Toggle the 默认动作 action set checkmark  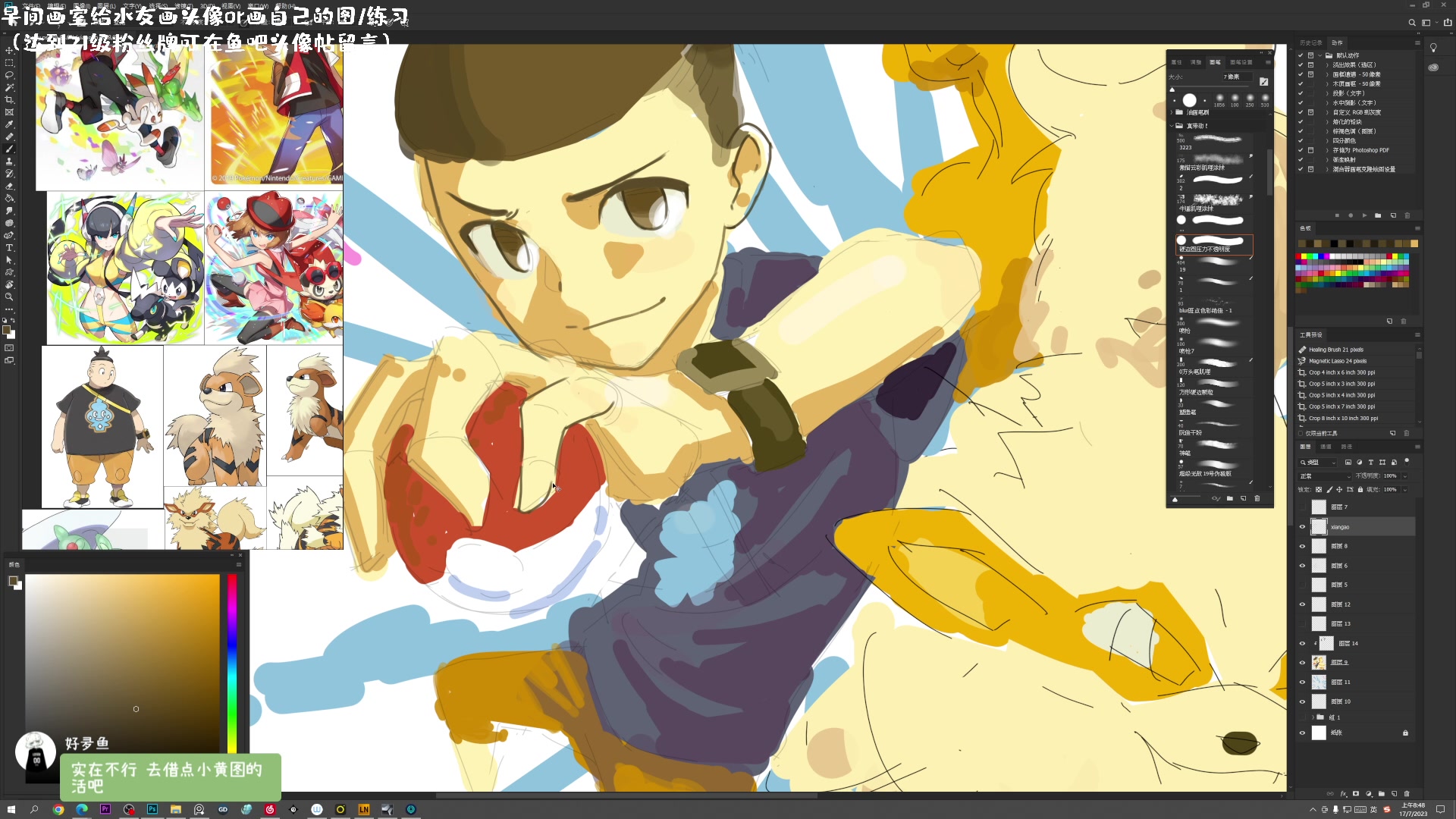pos(1301,55)
